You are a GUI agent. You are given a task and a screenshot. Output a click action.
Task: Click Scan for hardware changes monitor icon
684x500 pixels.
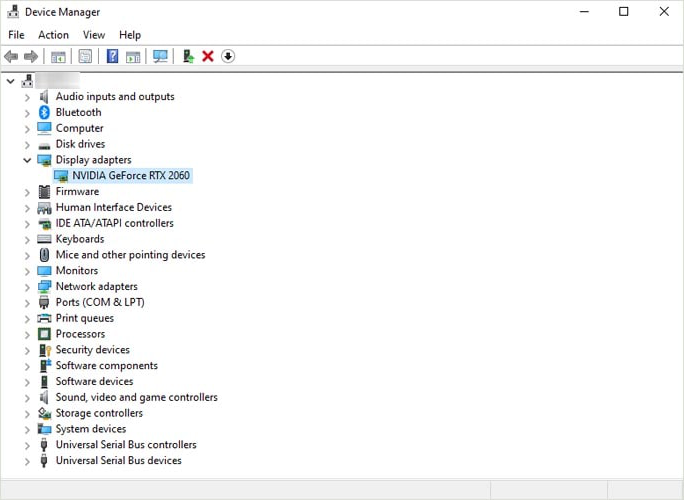(160, 56)
